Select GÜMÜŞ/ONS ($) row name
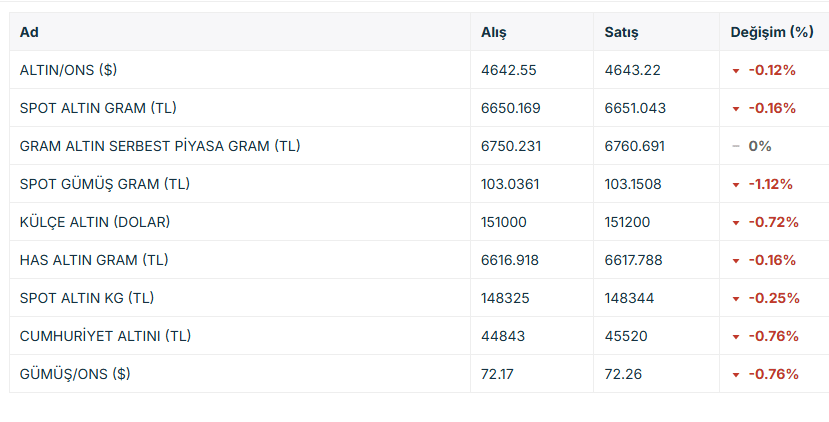Viewport: 829px width, 422px height. (x=75, y=374)
